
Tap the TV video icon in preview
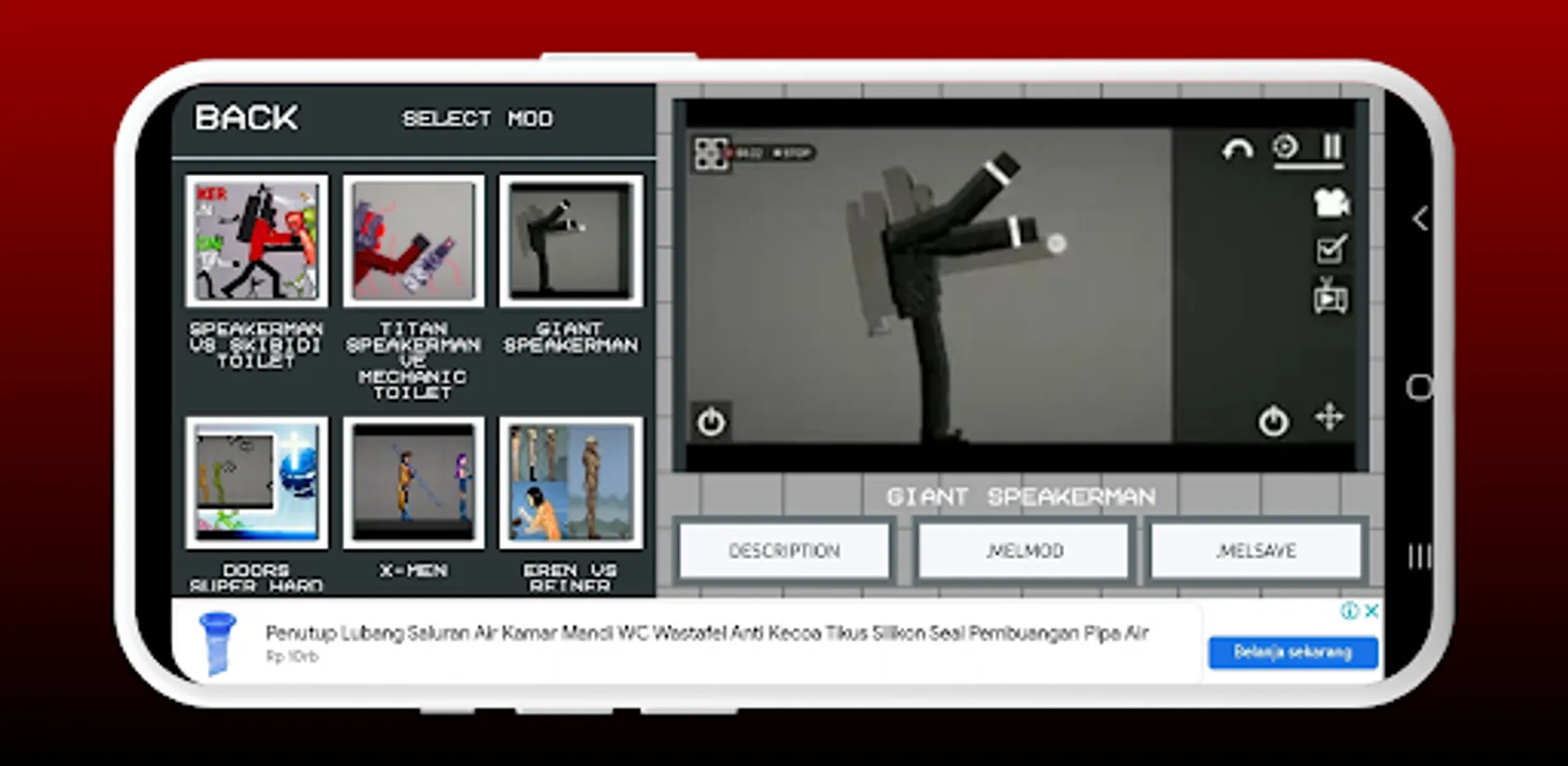[1331, 296]
